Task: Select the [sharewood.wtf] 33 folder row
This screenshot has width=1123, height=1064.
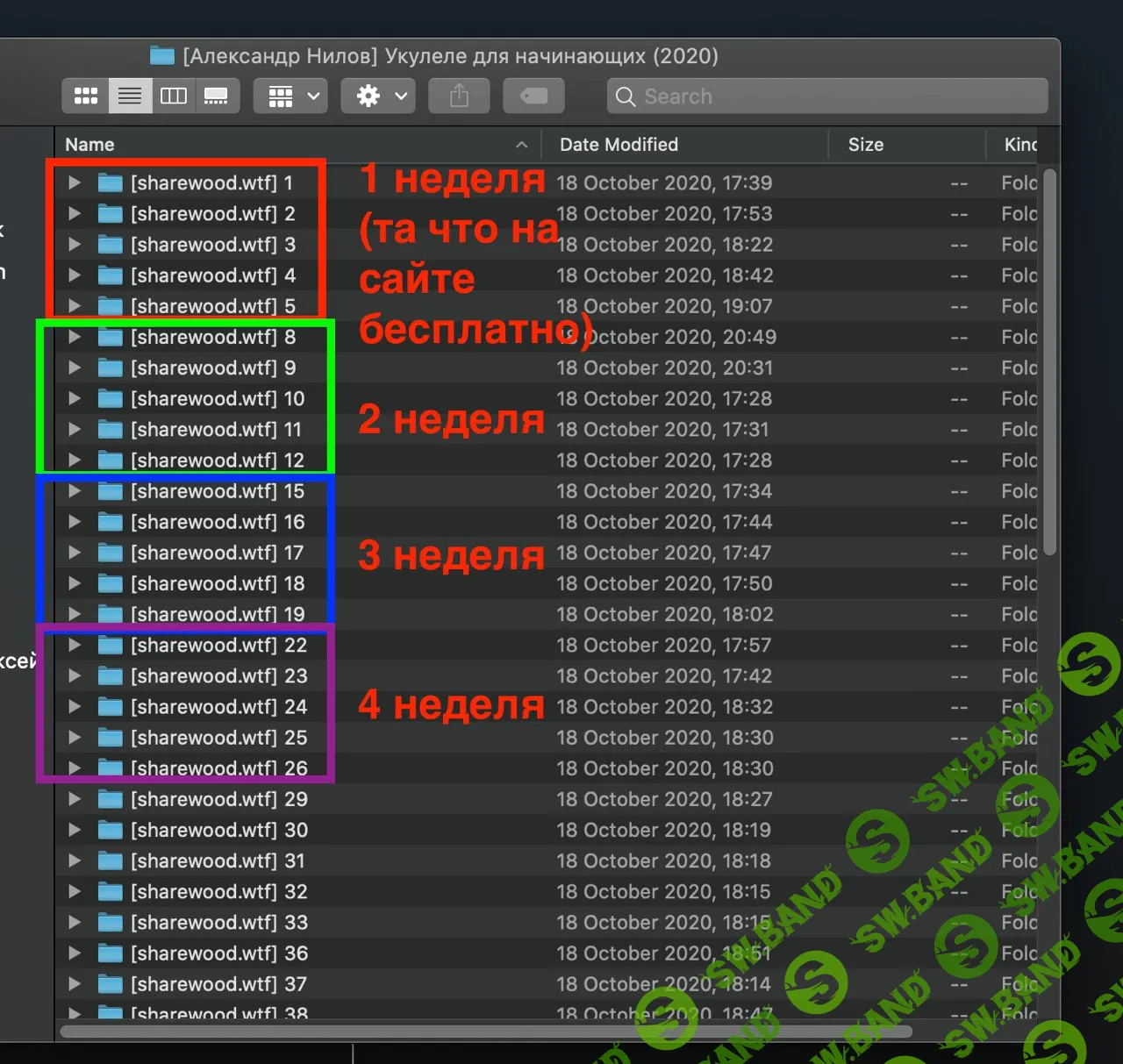Action: click(219, 923)
